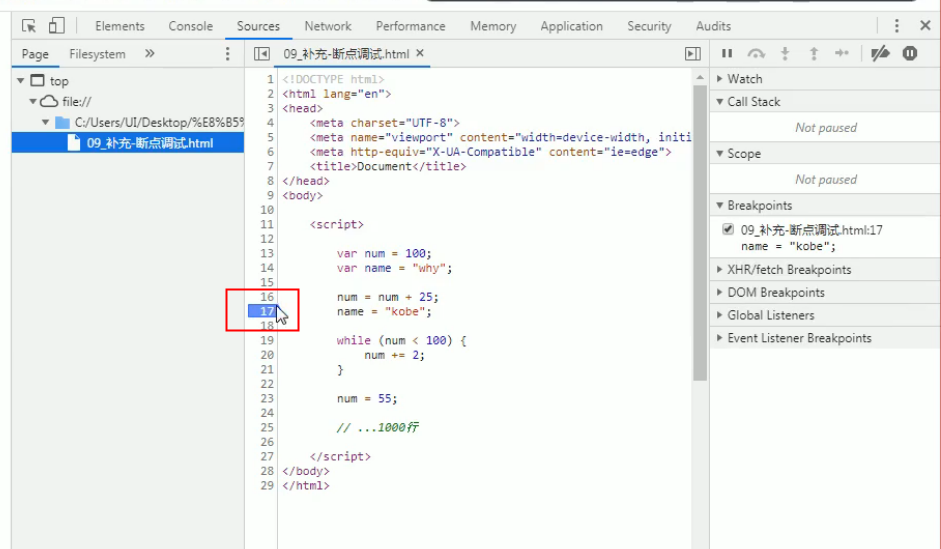The height and width of the screenshot is (549, 941).
Task: Collapse the file:// tree node
Action: tap(33, 101)
